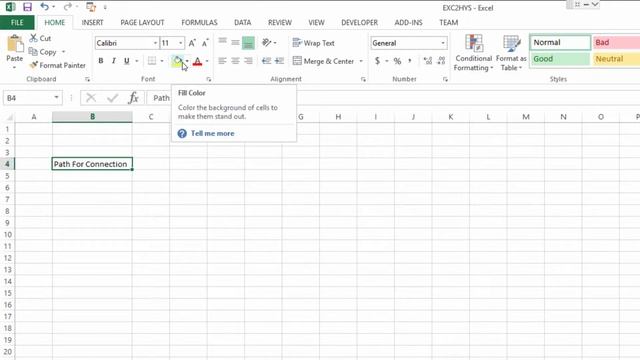Switch to the FORMULAS tab
This screenshot has width=640, height=360.
coord(199,22)
